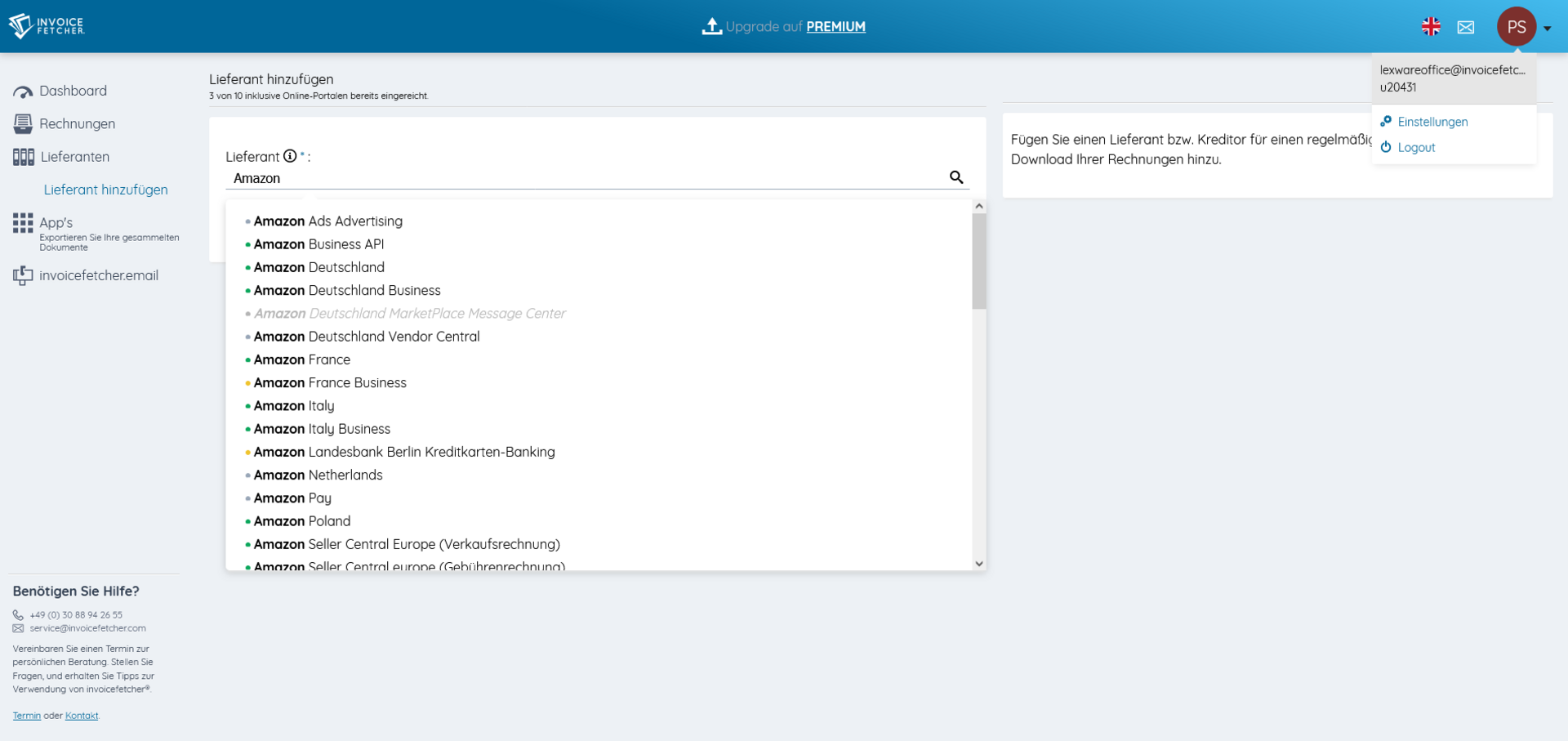The image size is (1568, 741).
Task: Click the Lieferant search input field
Action: pos(584,178)
